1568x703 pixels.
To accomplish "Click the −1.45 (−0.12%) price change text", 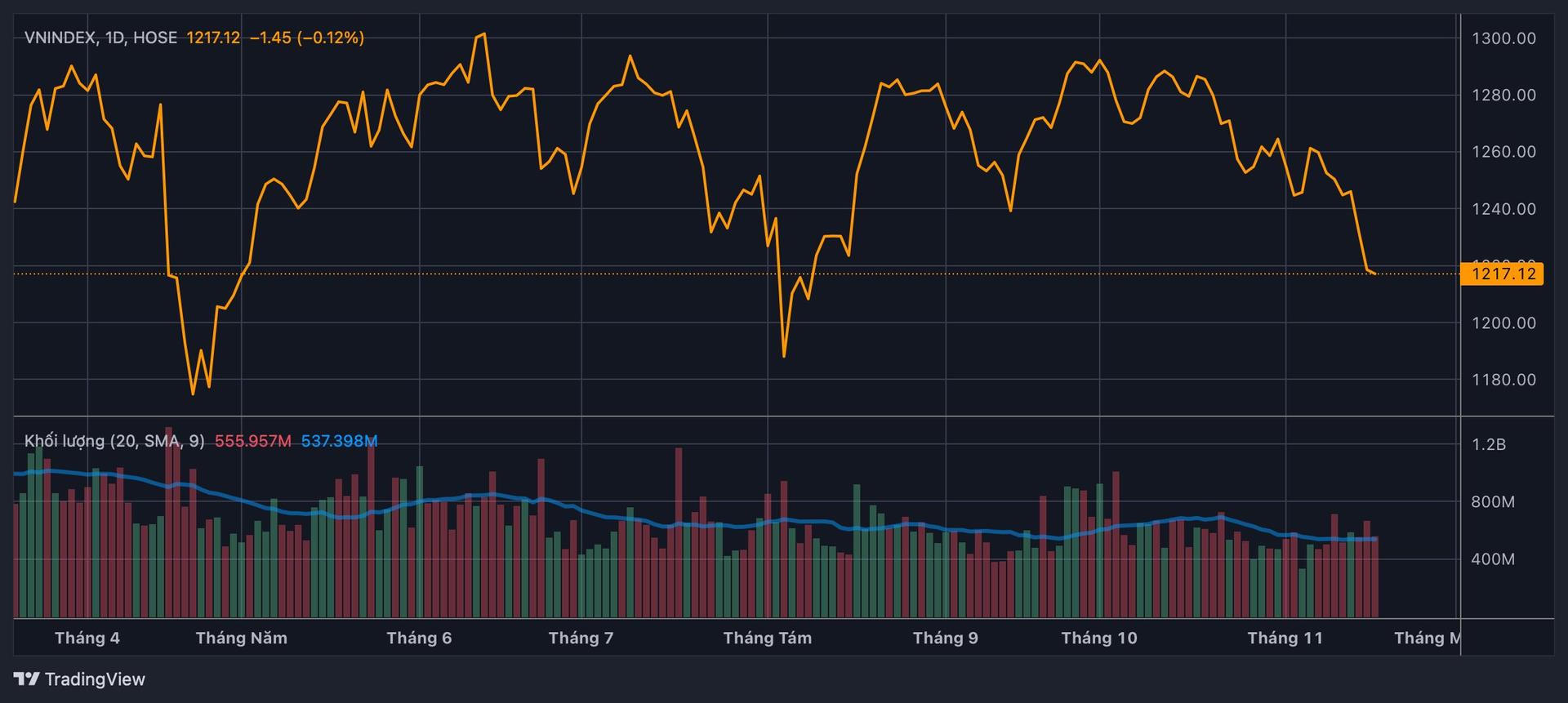I will click(x=306, y=38).
